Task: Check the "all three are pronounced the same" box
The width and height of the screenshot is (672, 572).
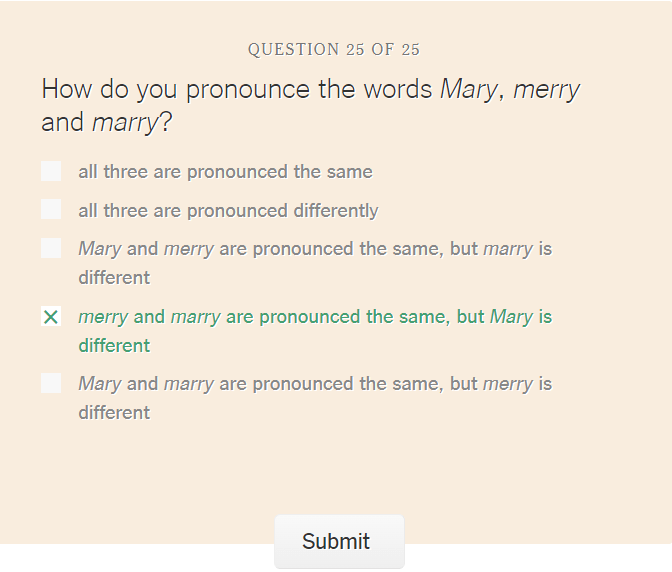Action: [x=51, y=171]
